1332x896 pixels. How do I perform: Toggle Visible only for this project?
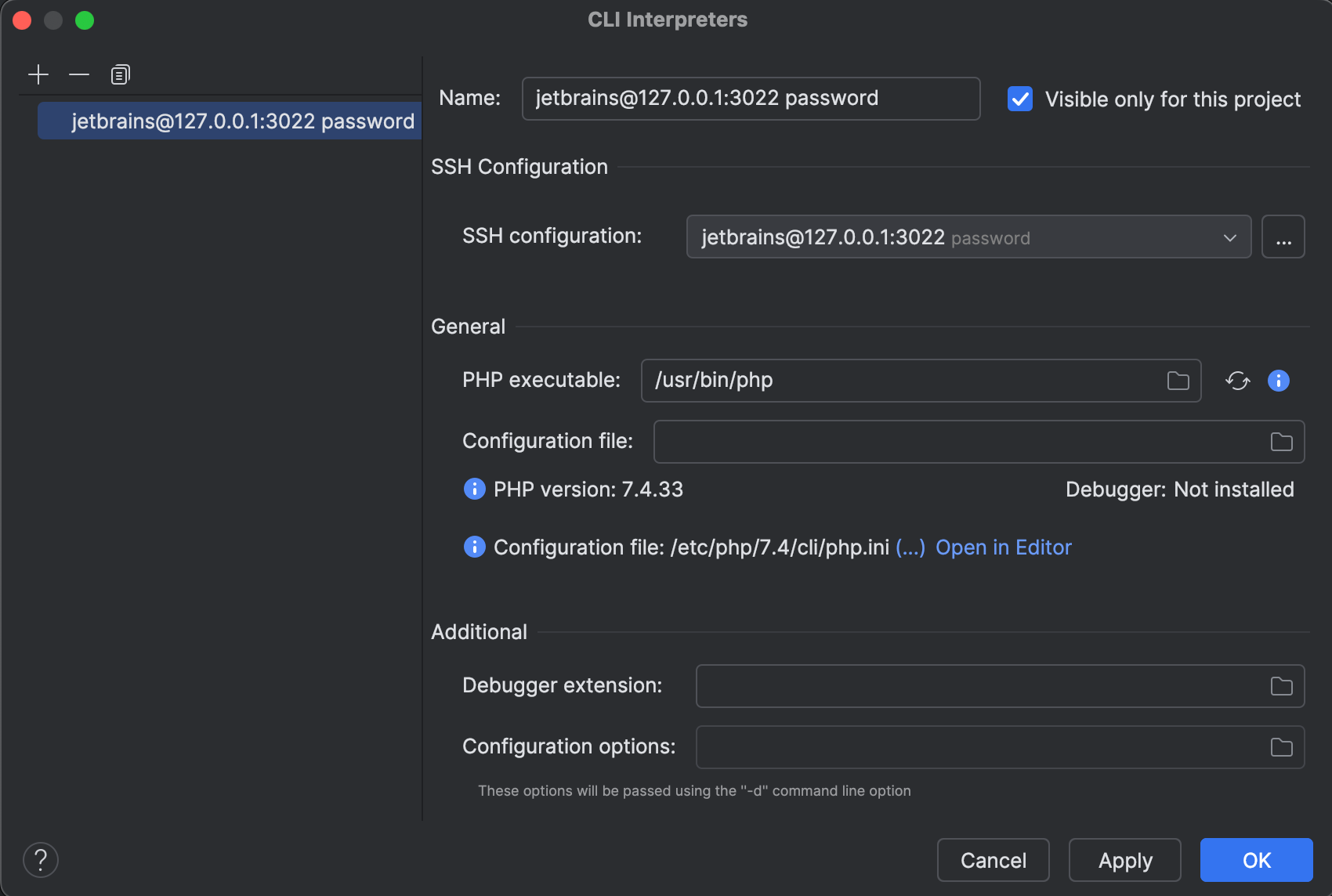pos(1020,99)
